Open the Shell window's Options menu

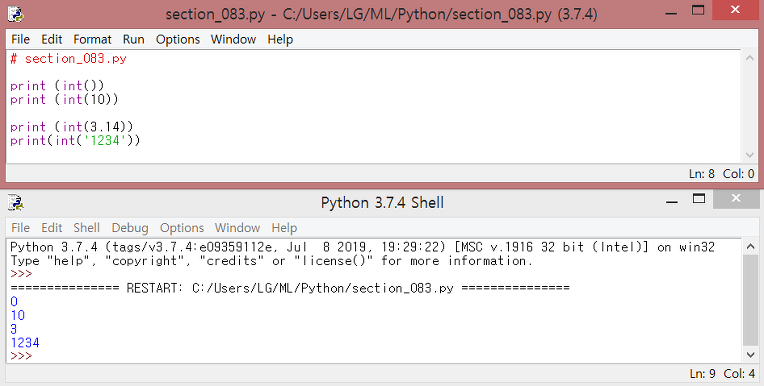point(182,228)
